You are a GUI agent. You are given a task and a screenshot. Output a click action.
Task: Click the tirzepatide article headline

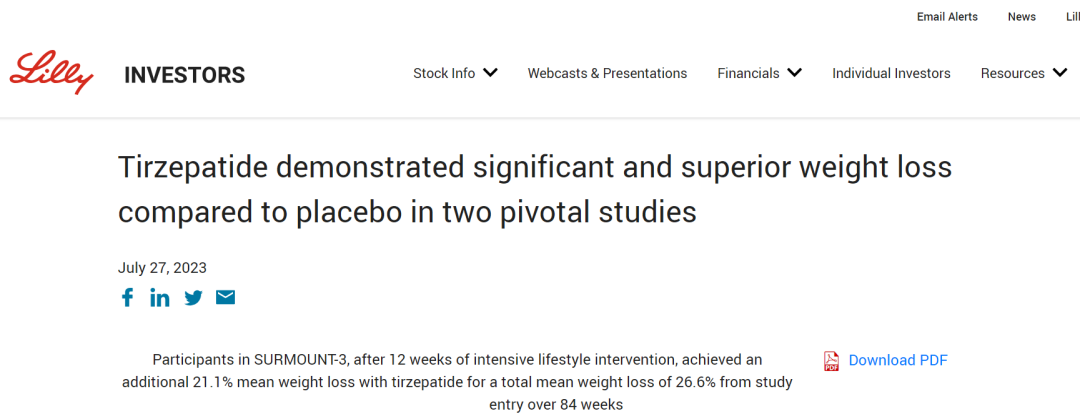(535, 189)
